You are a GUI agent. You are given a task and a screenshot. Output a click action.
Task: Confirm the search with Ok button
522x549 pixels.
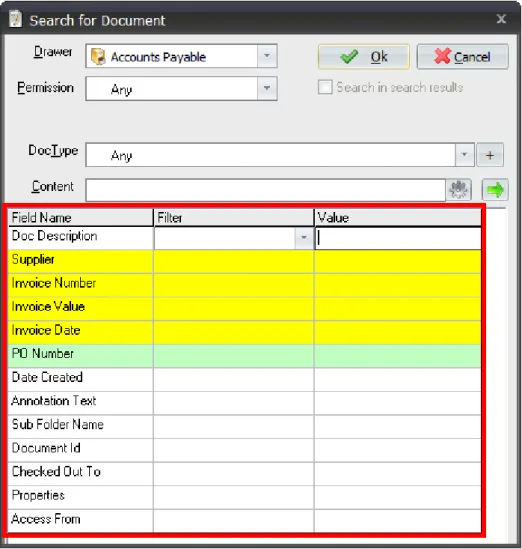pos(363,56)
